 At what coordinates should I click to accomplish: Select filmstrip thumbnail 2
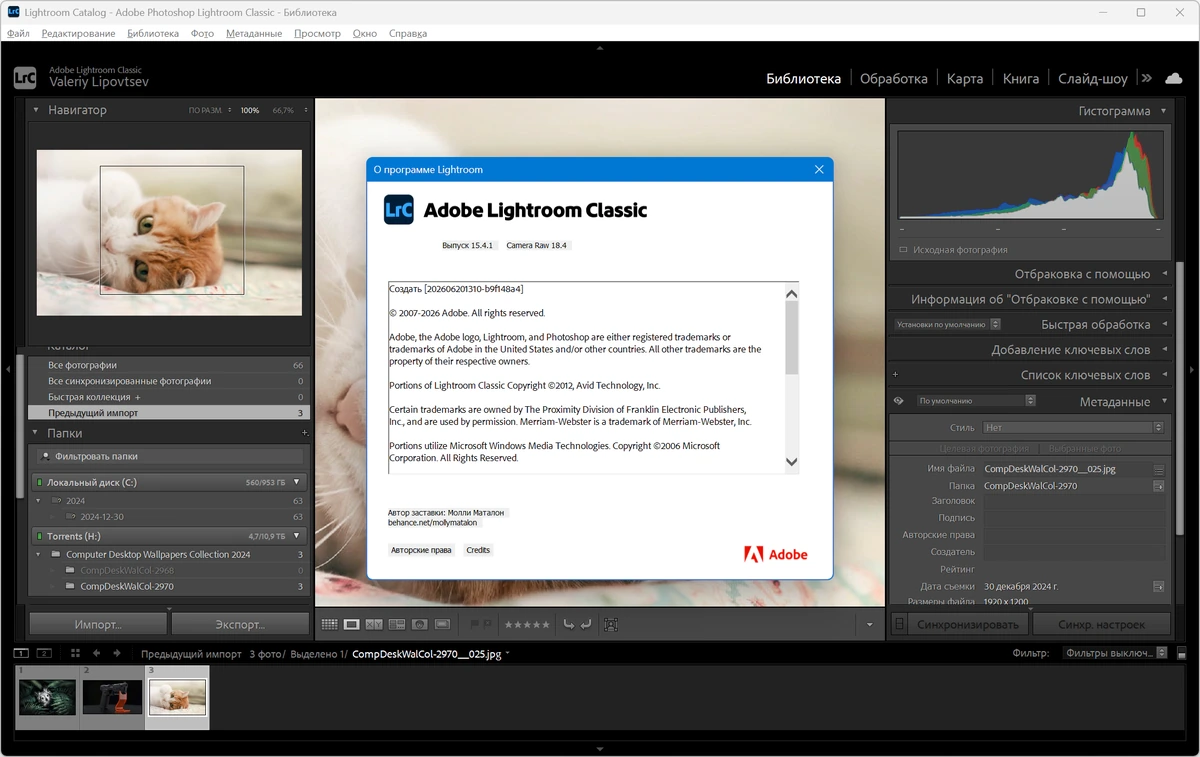pos(112,697)
